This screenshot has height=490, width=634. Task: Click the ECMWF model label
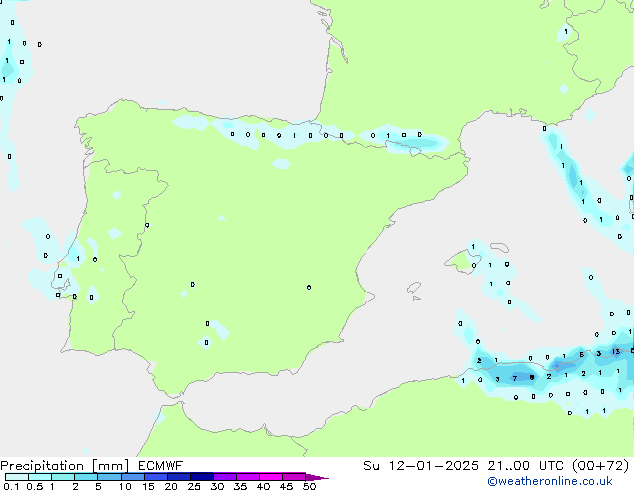tap(154, 465)
